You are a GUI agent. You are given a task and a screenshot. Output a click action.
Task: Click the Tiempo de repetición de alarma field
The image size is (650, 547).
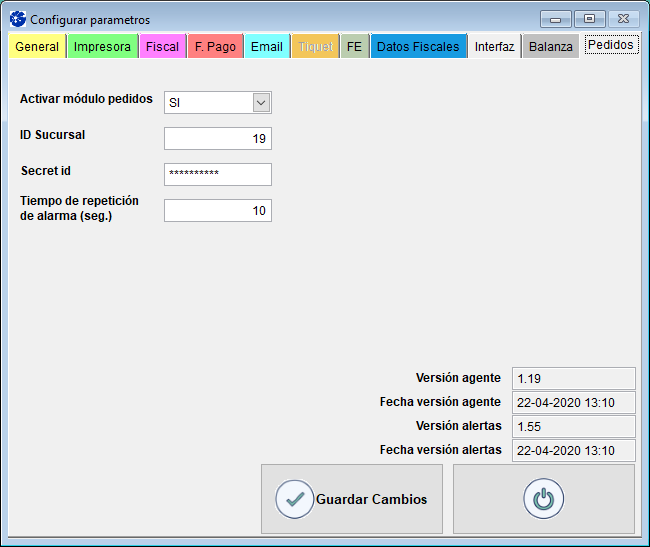point(217,211)
